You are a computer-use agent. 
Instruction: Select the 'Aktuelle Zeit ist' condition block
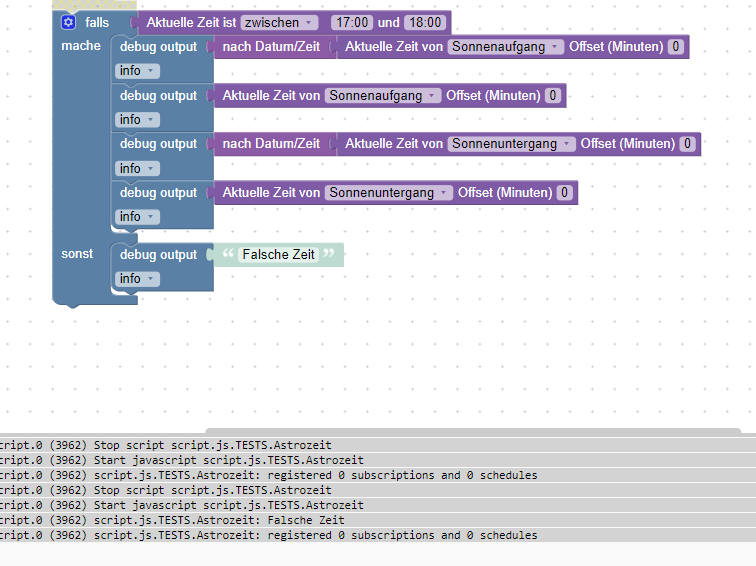(x=191, y=23)
